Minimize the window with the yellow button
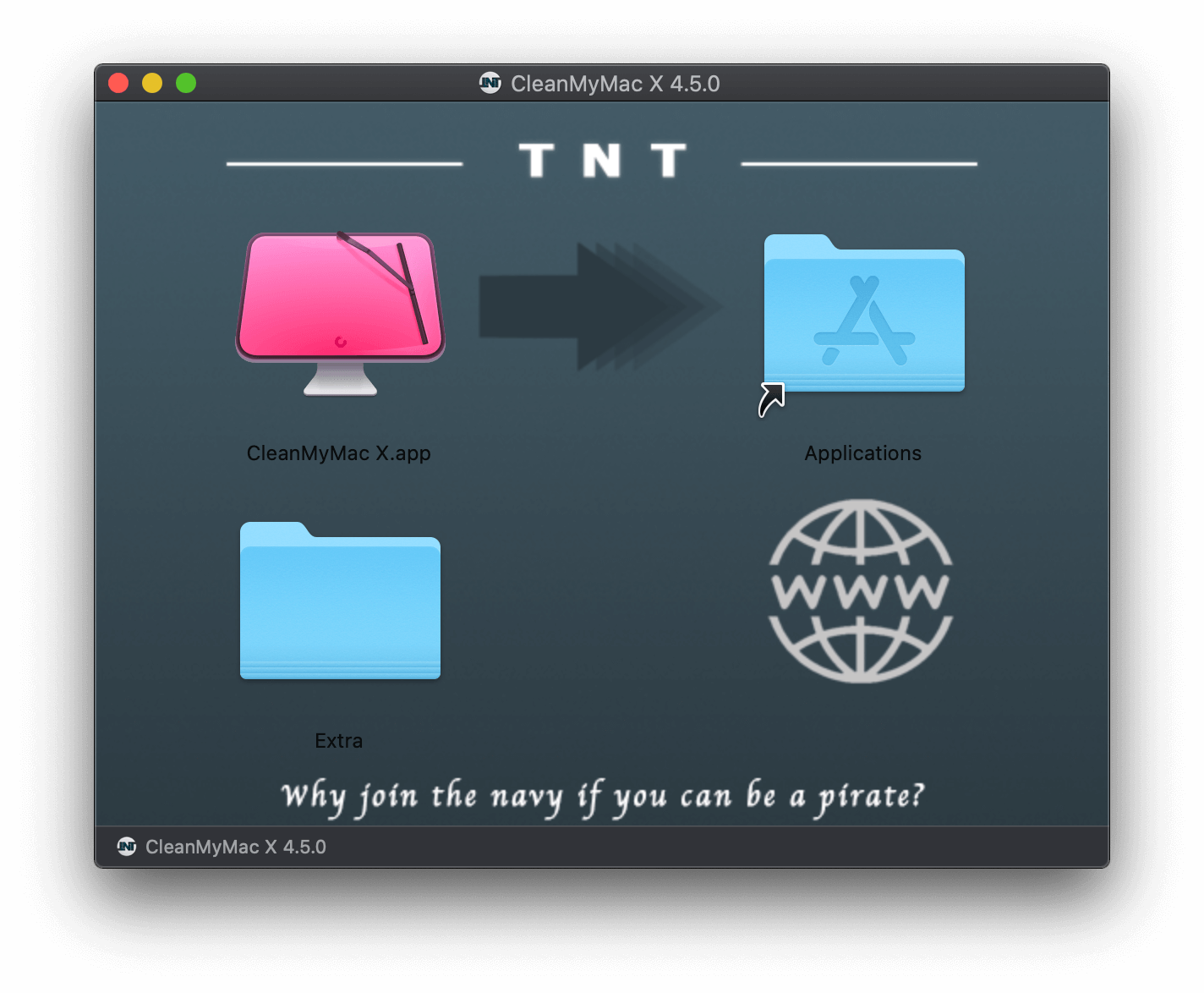 (152, 83)
